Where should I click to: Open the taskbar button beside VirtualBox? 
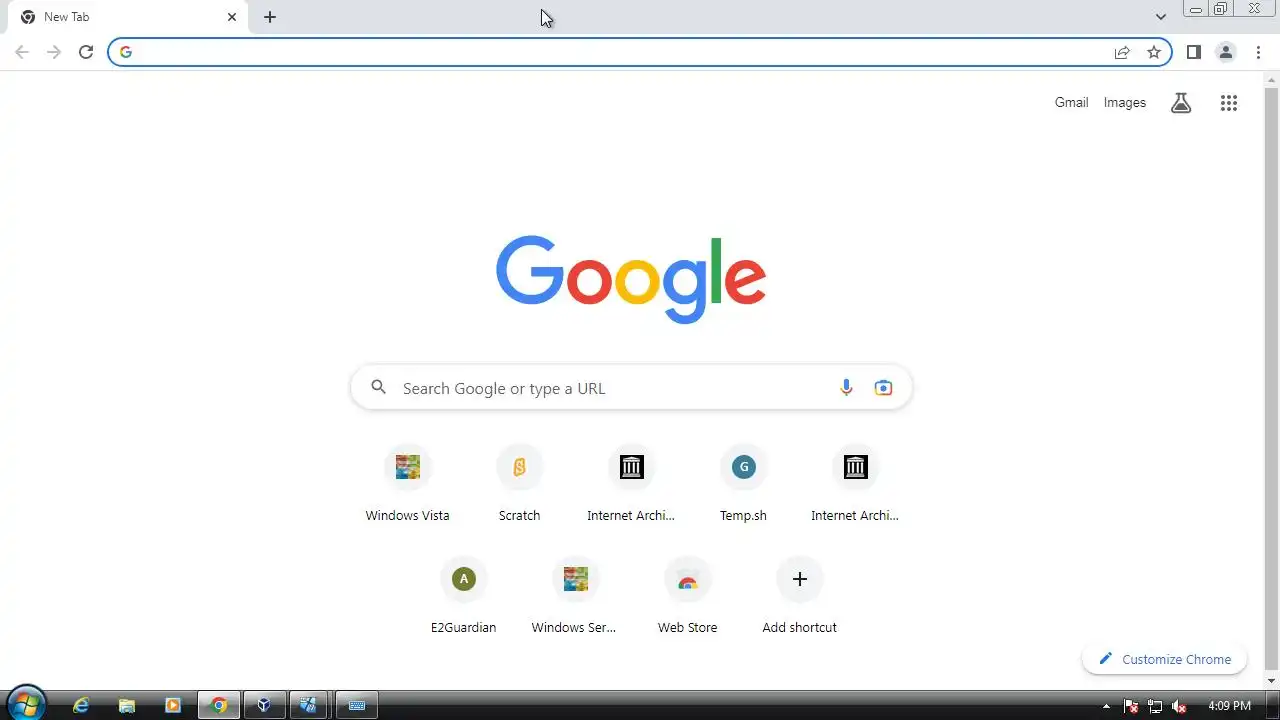tap(309, 705)
